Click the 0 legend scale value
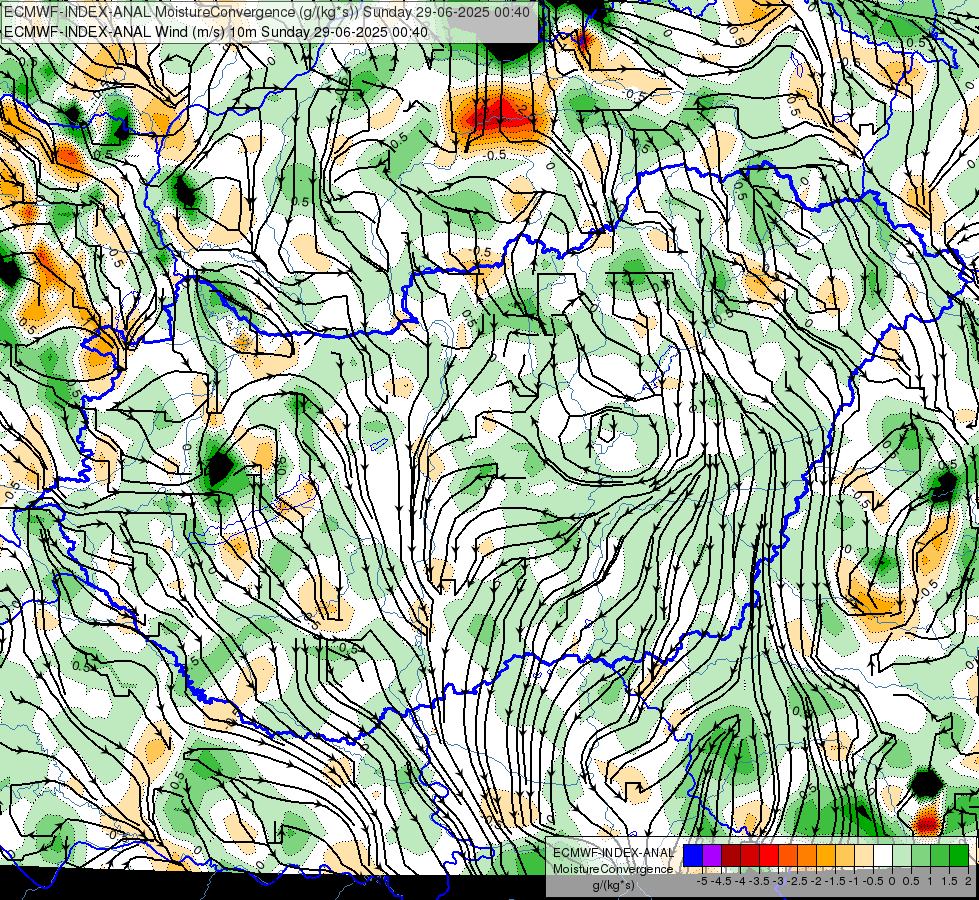This screenshot has width=979, height=900. [892, 881]
